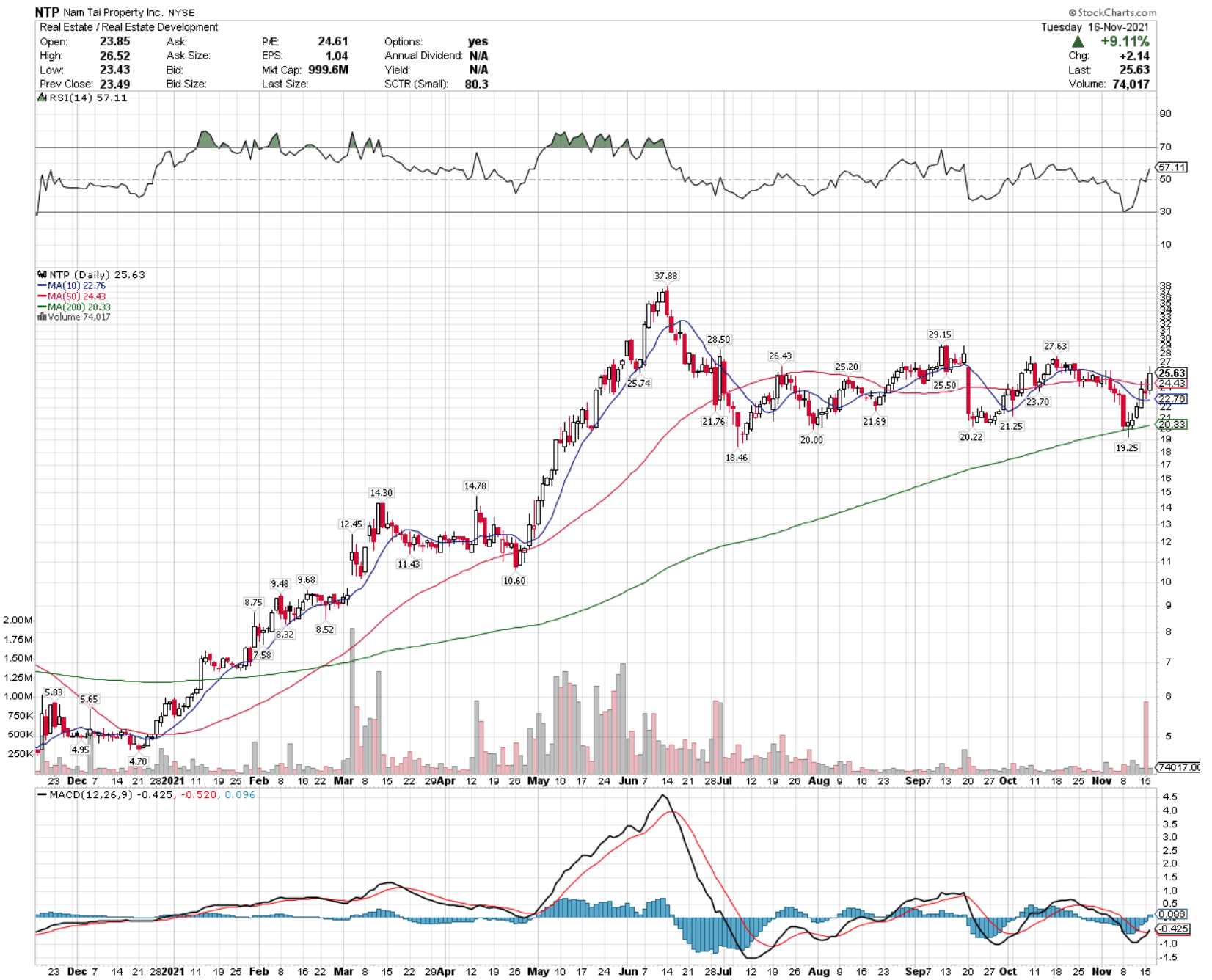
Task: Click the Nov label on MACD time axis
Action: [x=1101, y=971]
